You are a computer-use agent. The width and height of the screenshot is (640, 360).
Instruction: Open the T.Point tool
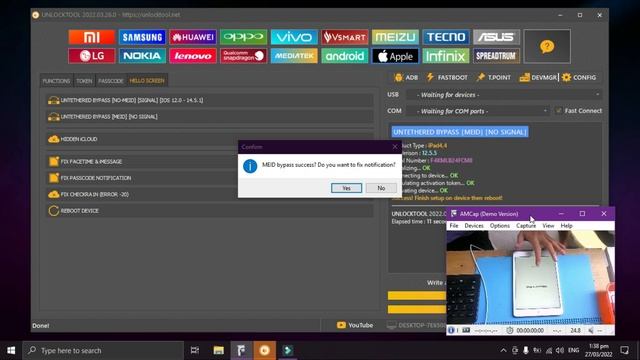coord(493,77)
